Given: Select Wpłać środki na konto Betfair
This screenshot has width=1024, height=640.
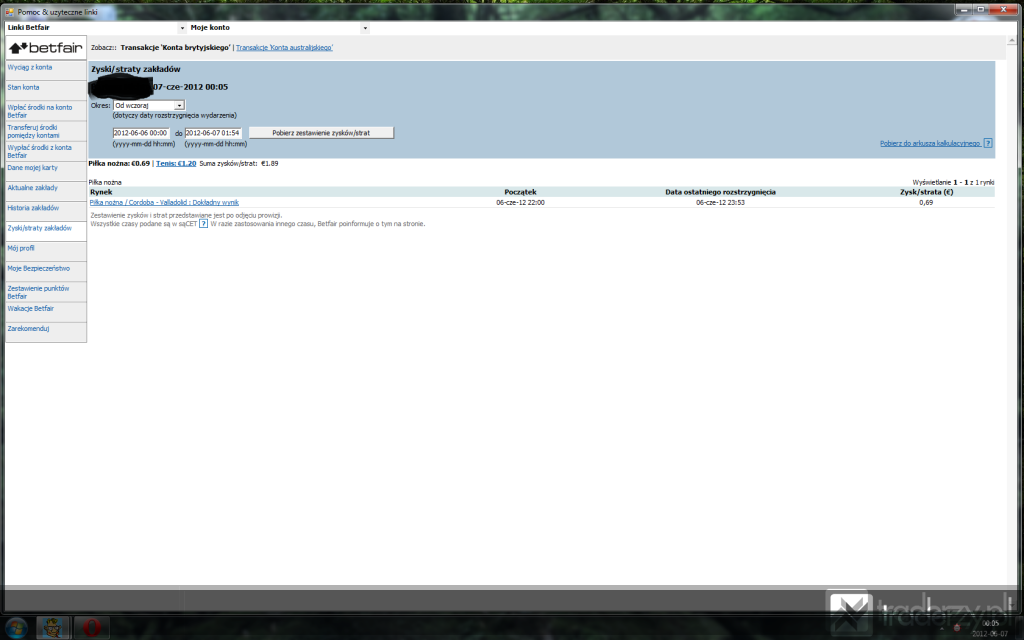Looking at the screenshot, I should pyautogui.click(x=40, y=111).
